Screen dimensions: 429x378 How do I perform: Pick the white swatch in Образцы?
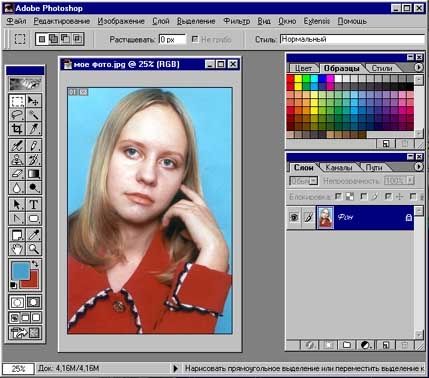pos(338,79)
